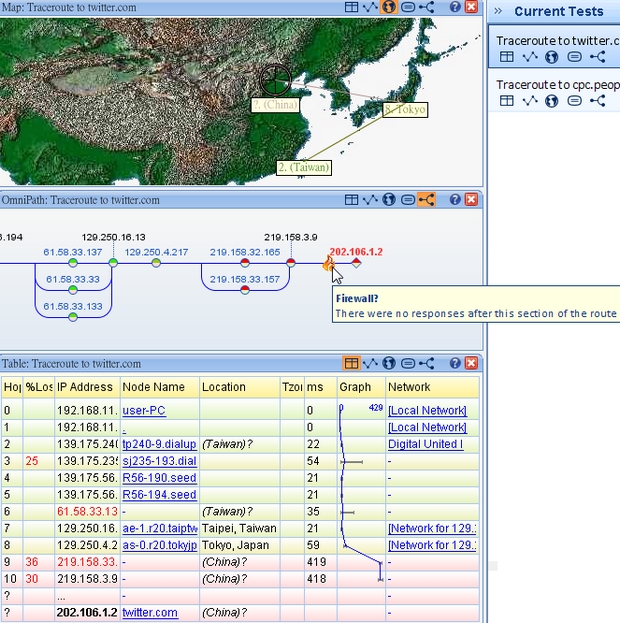Open summary view from Map panel title bar

pyautogui.click(x=408, y=7)
